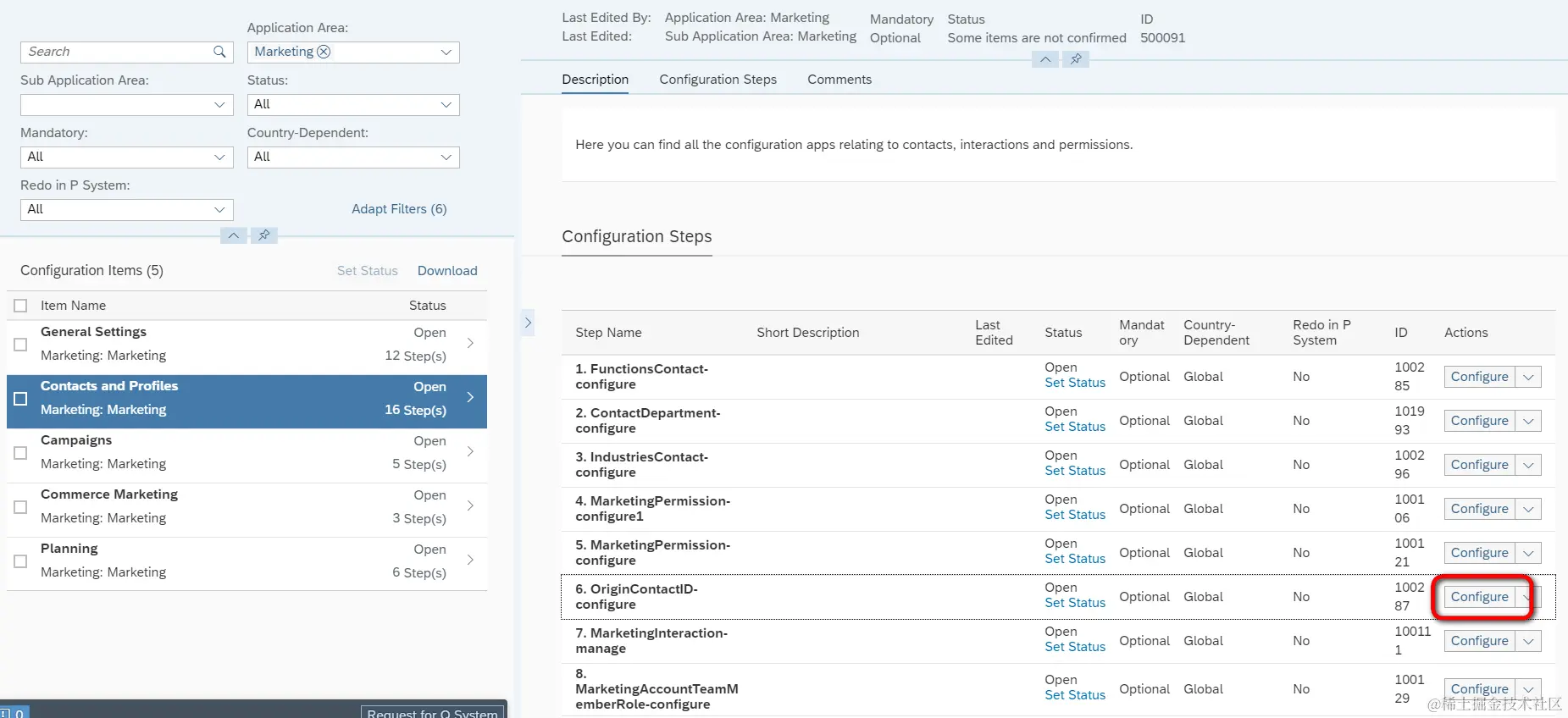Pin the object page header
This screenshot has width=1568, height=718.
(1076, 59)
